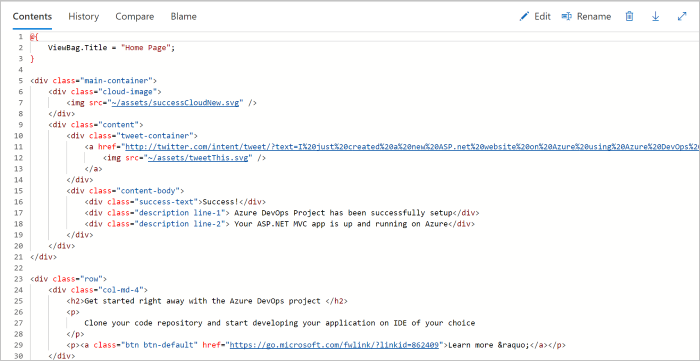The width and height of the screenshot is (700, 361).
Task: Click the Rename button
Action: 586,17
